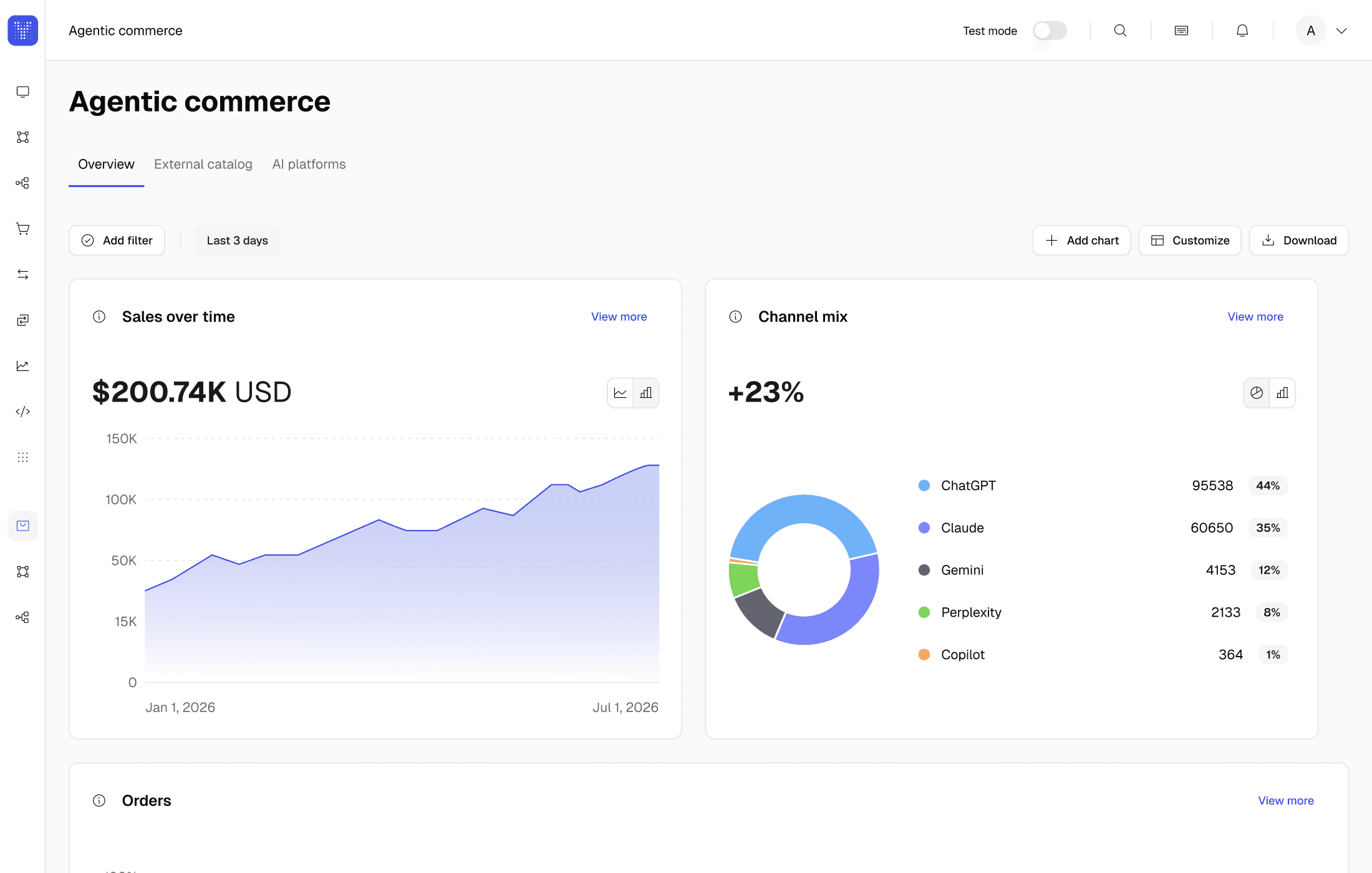This screenshot has width=1372, height=873.
Task: Click the 60650 value for Claude
Action: [1212, 528]
